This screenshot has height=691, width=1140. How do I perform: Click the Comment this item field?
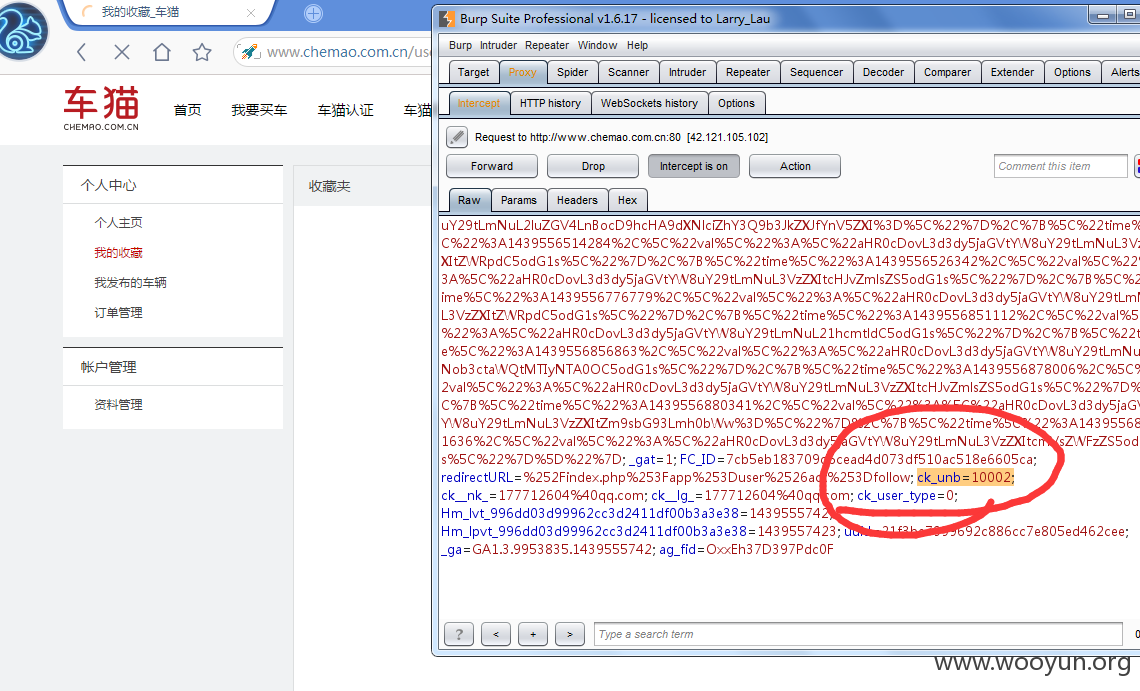click(x=1060, y=166)
